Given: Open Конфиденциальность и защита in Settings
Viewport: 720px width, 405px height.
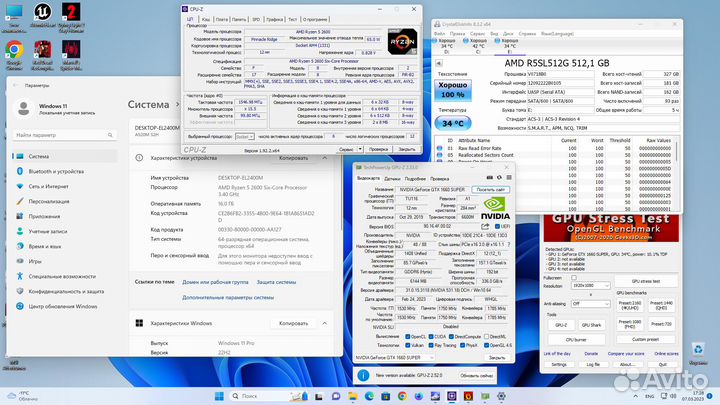Looking at the screenshot, I should [64, 291].
